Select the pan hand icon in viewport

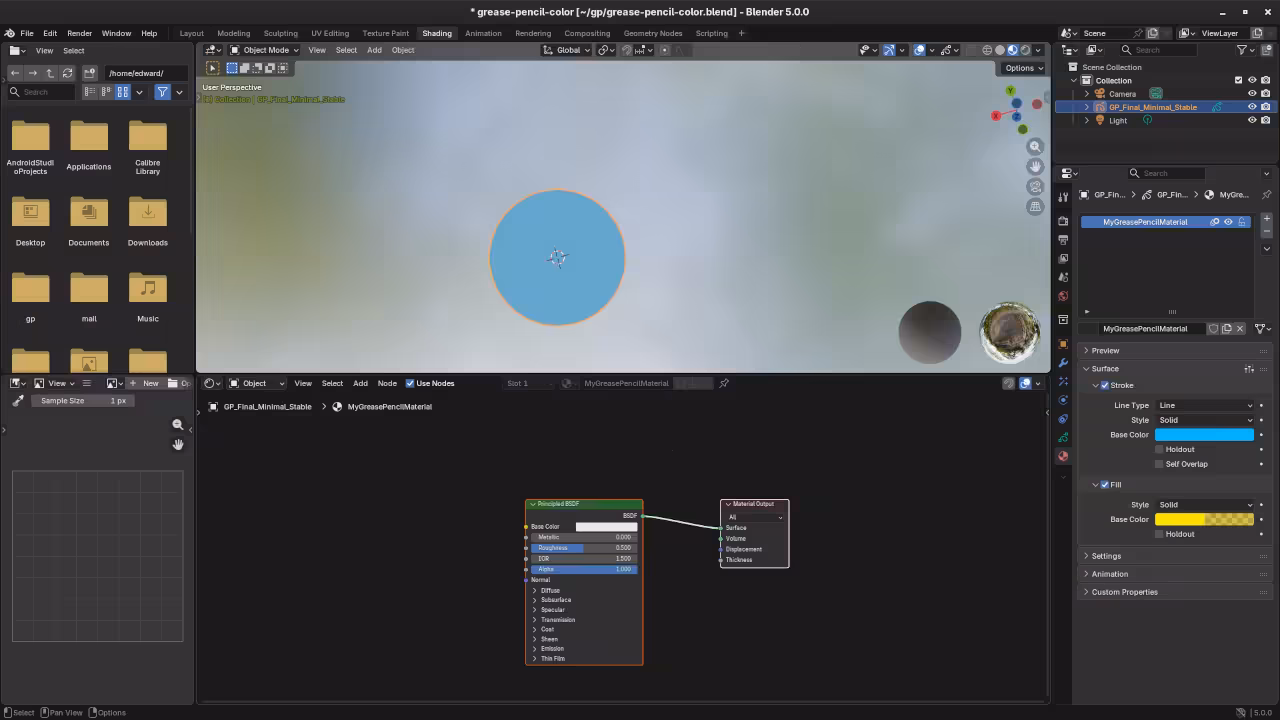click(1035, 167)
